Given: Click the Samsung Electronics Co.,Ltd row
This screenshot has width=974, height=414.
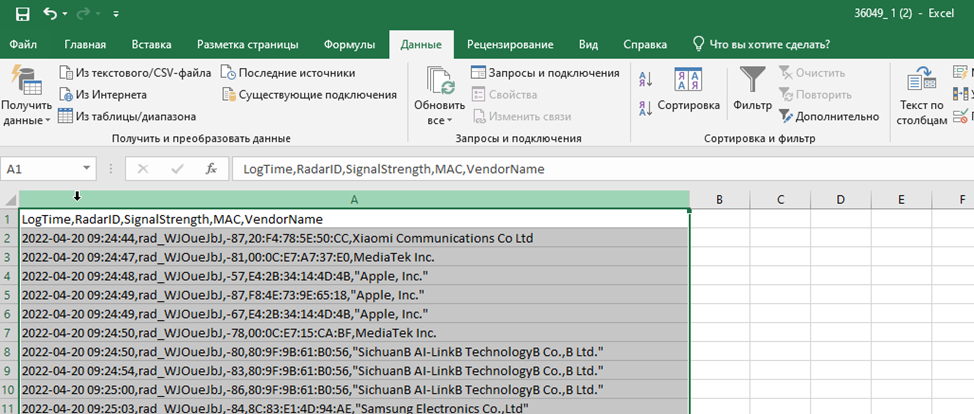Looking at the screenshot, I should (x=354, y=408).
